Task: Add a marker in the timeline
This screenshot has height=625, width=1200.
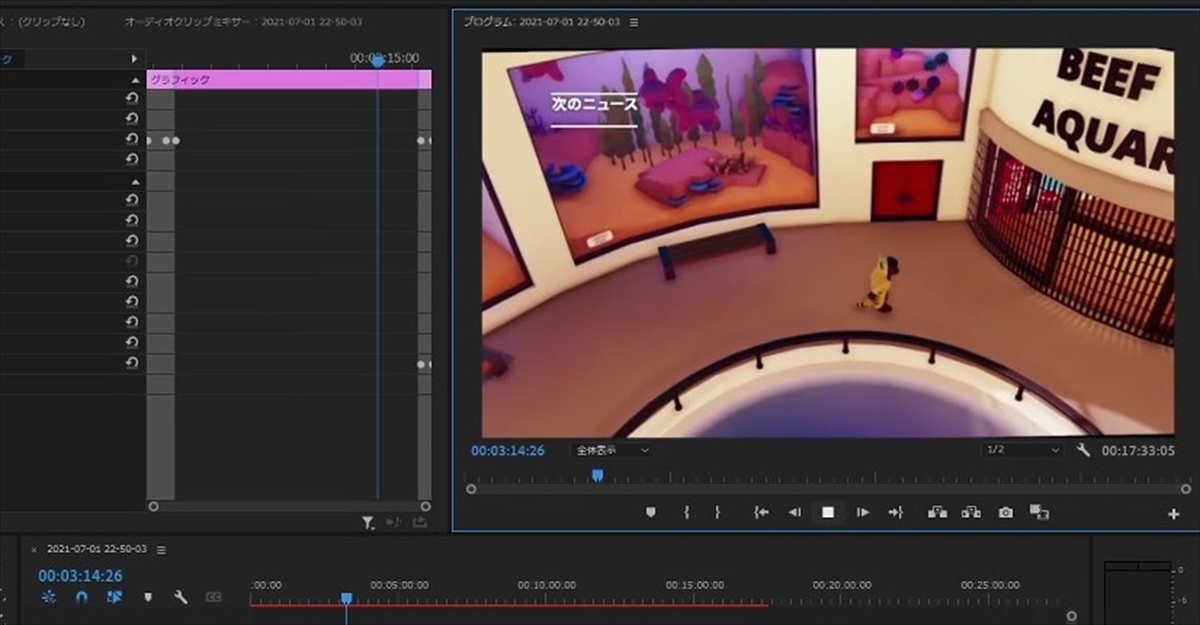Action: coord(148,597)
